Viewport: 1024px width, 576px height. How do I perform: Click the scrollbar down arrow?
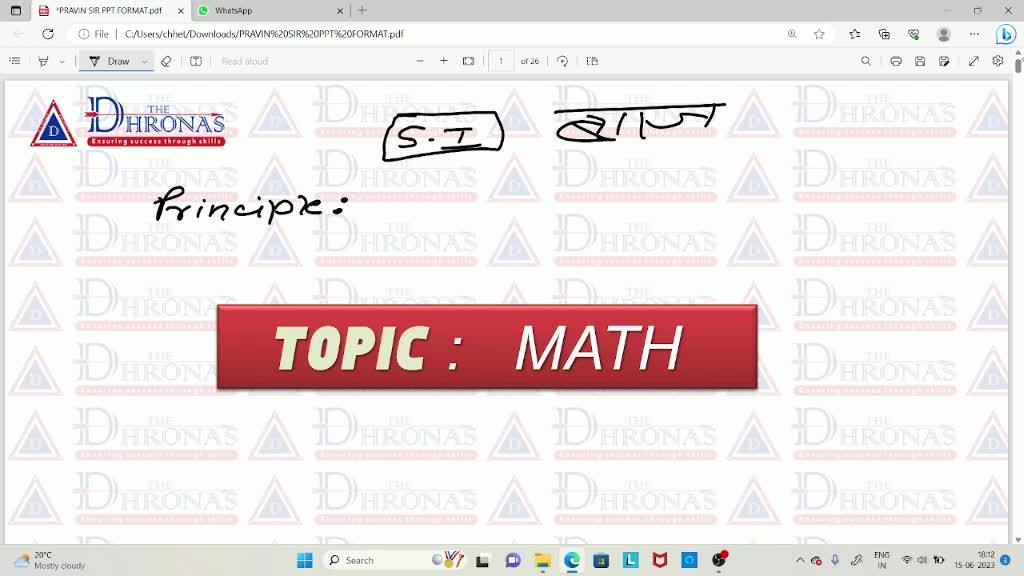1018,539
